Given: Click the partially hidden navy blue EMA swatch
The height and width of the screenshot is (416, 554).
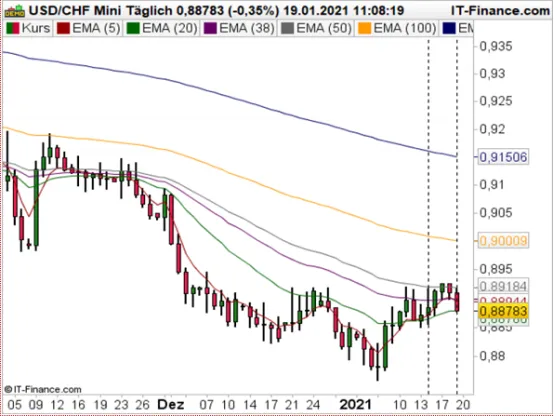Looking at the screenshot, I should pos(449,28).
